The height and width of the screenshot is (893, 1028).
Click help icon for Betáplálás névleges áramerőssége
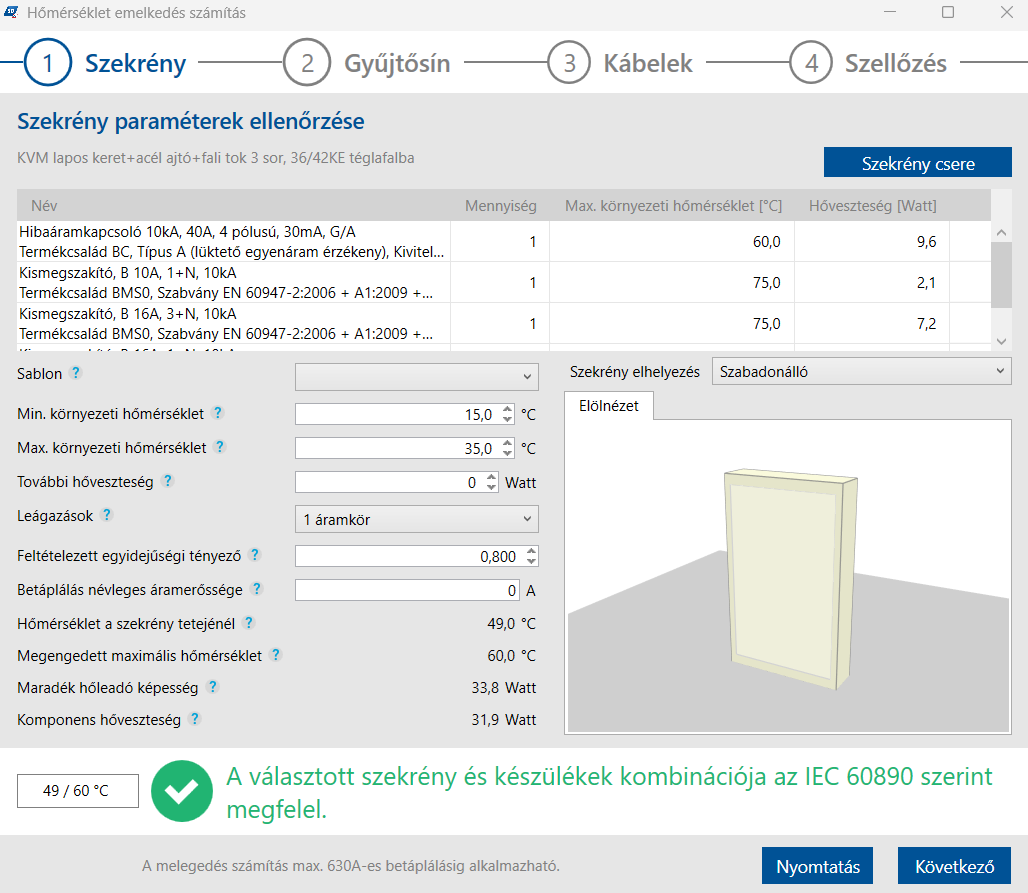pos(257,589)
